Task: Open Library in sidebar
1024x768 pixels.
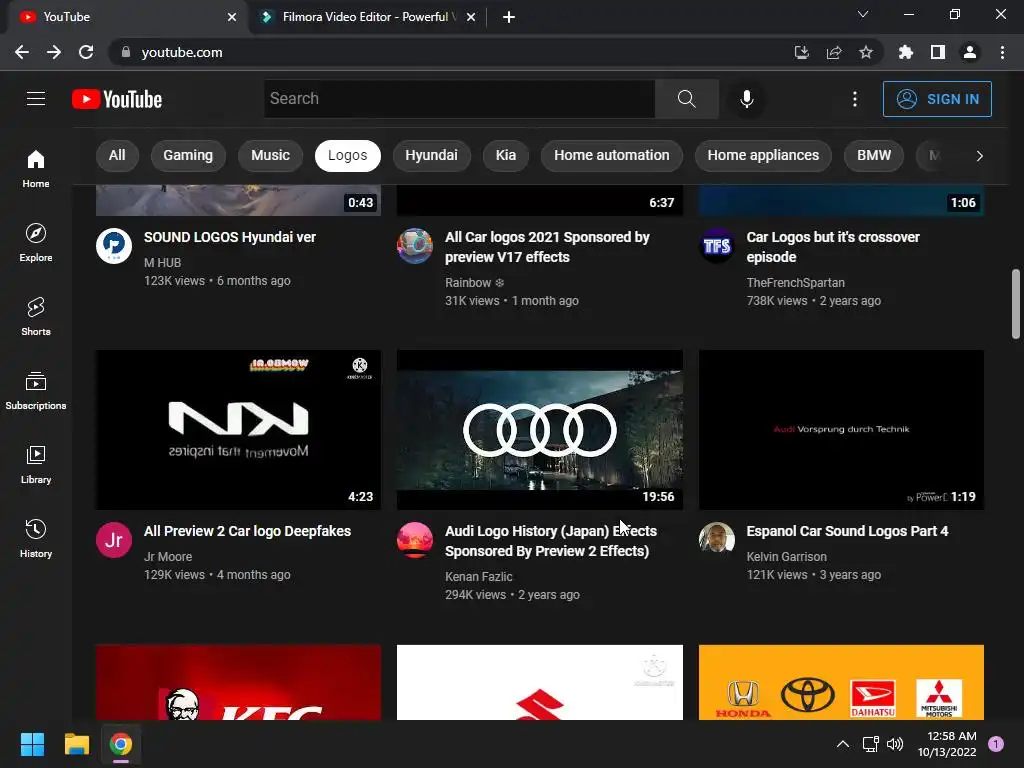Action: 36,464
